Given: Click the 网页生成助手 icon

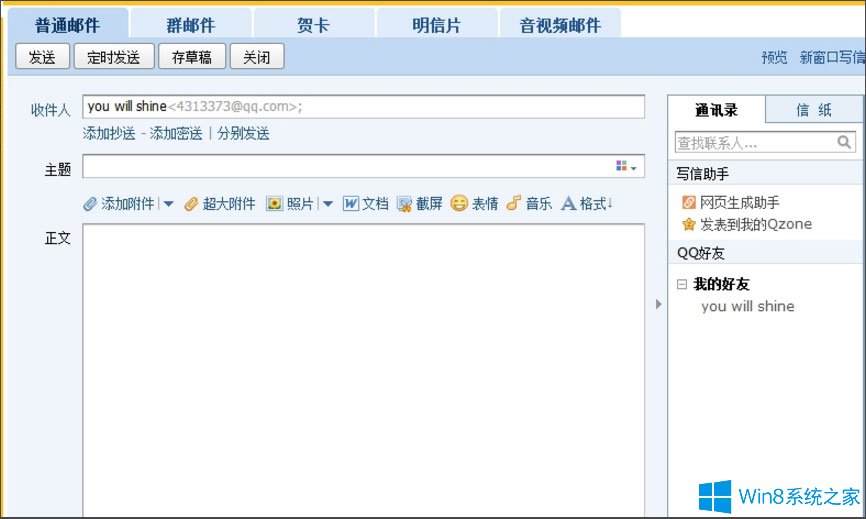Looking at the screenshot, I should point(689,203).
